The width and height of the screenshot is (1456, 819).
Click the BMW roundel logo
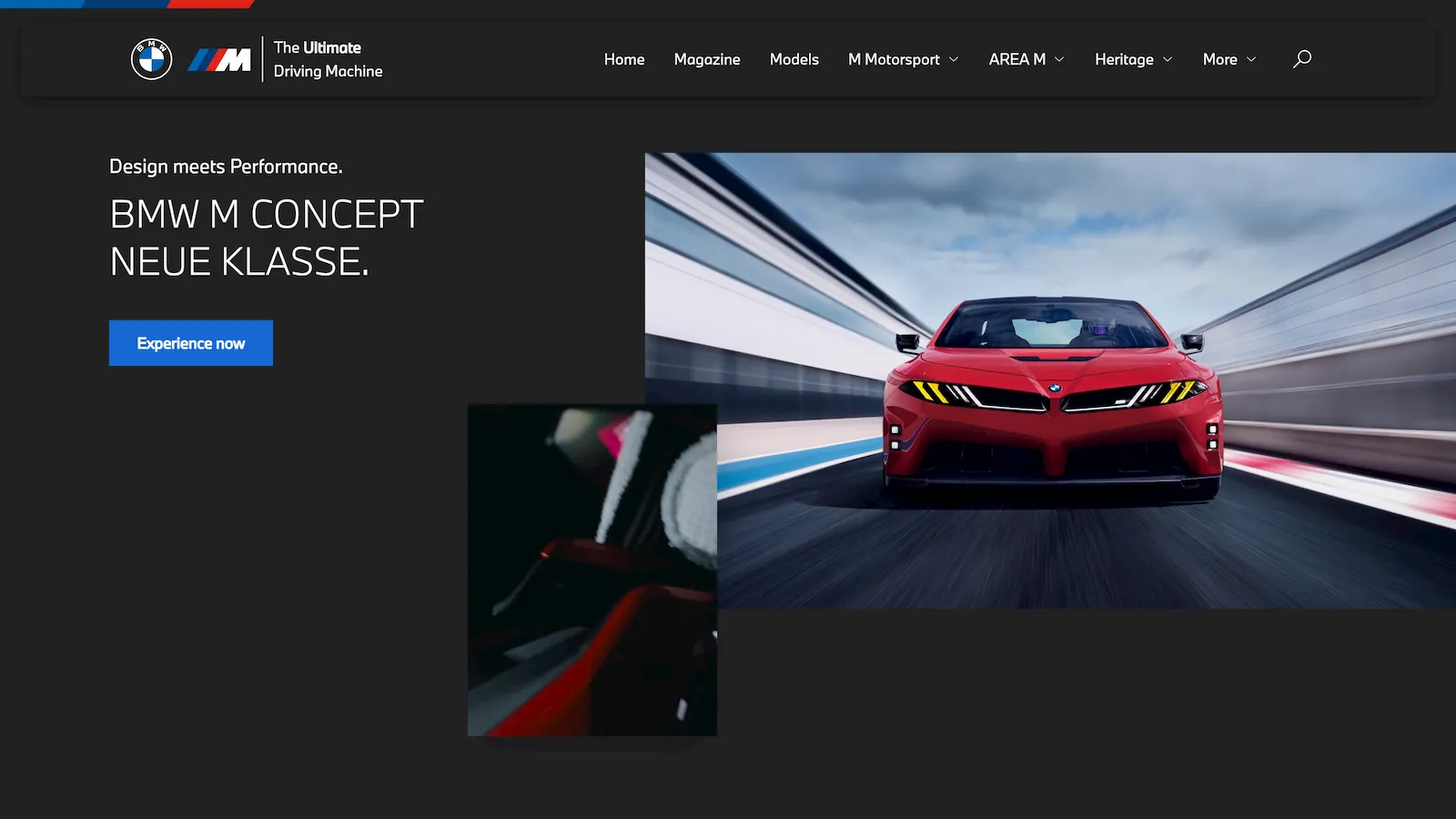tap(151, 59)
